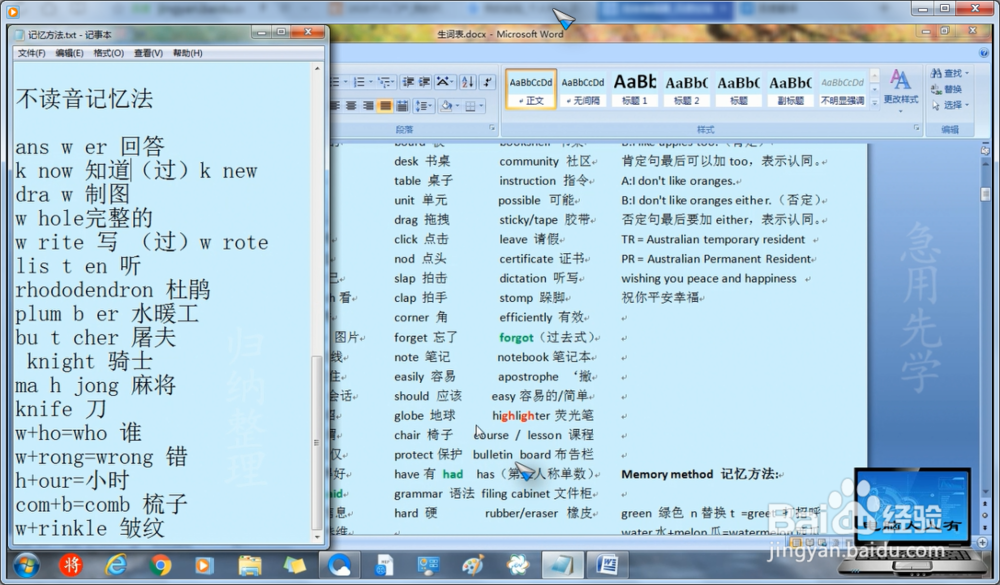Open the Windows Start orb

coord(26,565)
